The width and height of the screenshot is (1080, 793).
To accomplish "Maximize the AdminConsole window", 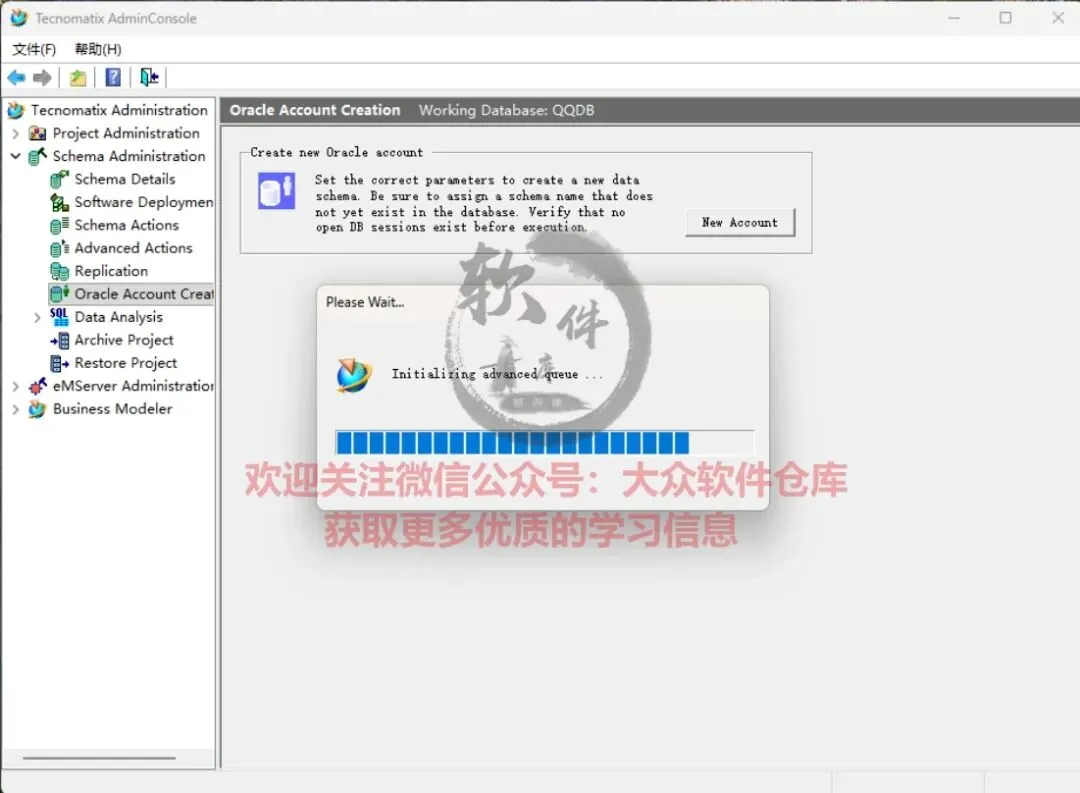I will click(x=1006, y=18).
